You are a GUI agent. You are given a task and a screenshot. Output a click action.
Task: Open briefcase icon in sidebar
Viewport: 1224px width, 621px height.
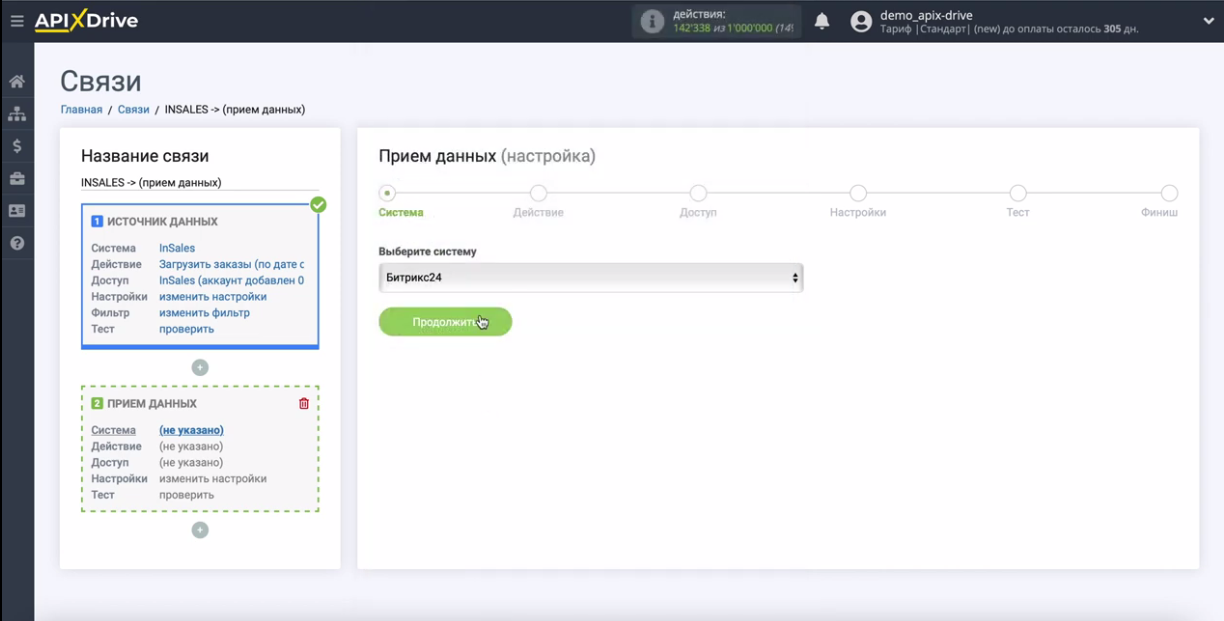click(x=17, y=179)
